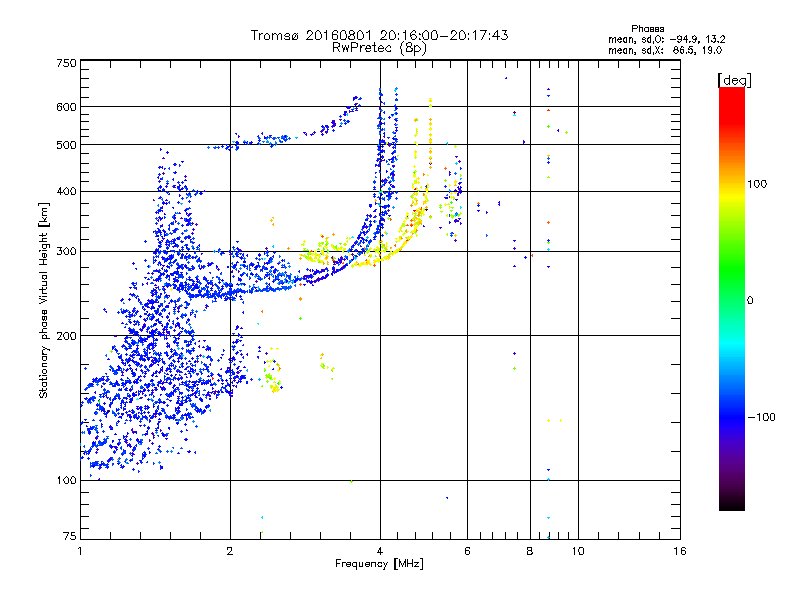Click the colorbar label '100'
The height and width of the screenshot is (600, 800).
click(x=757, y=184)
